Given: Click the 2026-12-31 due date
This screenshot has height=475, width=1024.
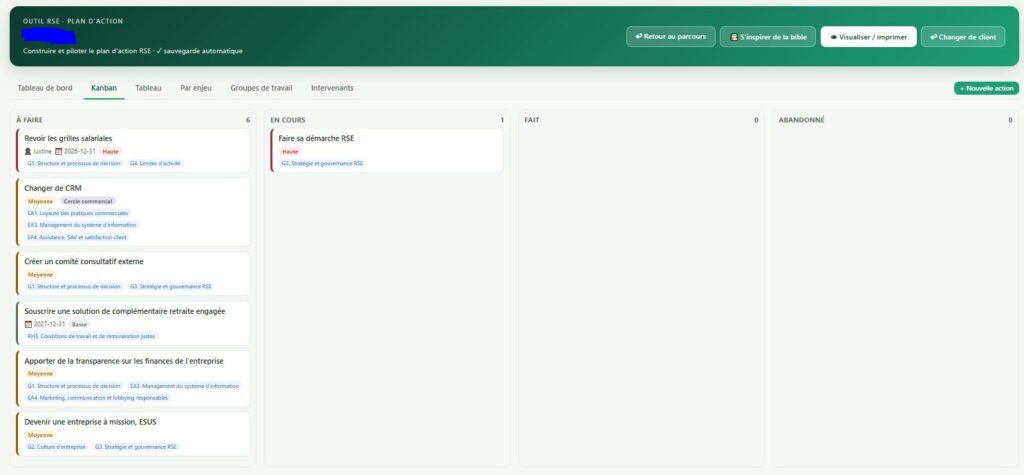Looking at the screenshot, I should point(80,151).
